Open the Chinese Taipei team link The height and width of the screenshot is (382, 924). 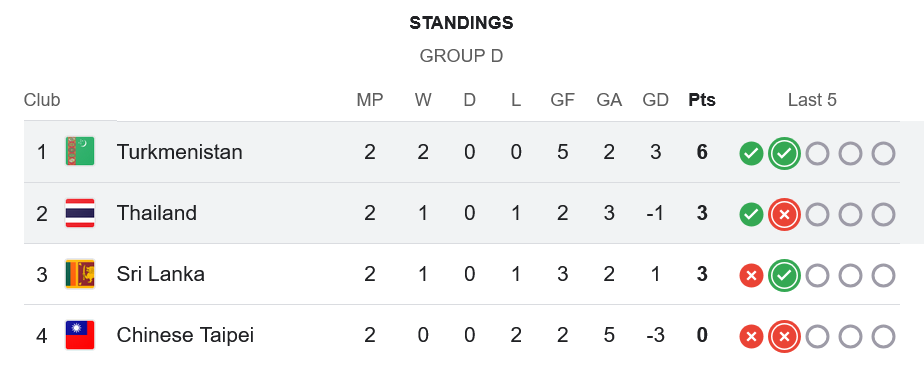point(185,335)
